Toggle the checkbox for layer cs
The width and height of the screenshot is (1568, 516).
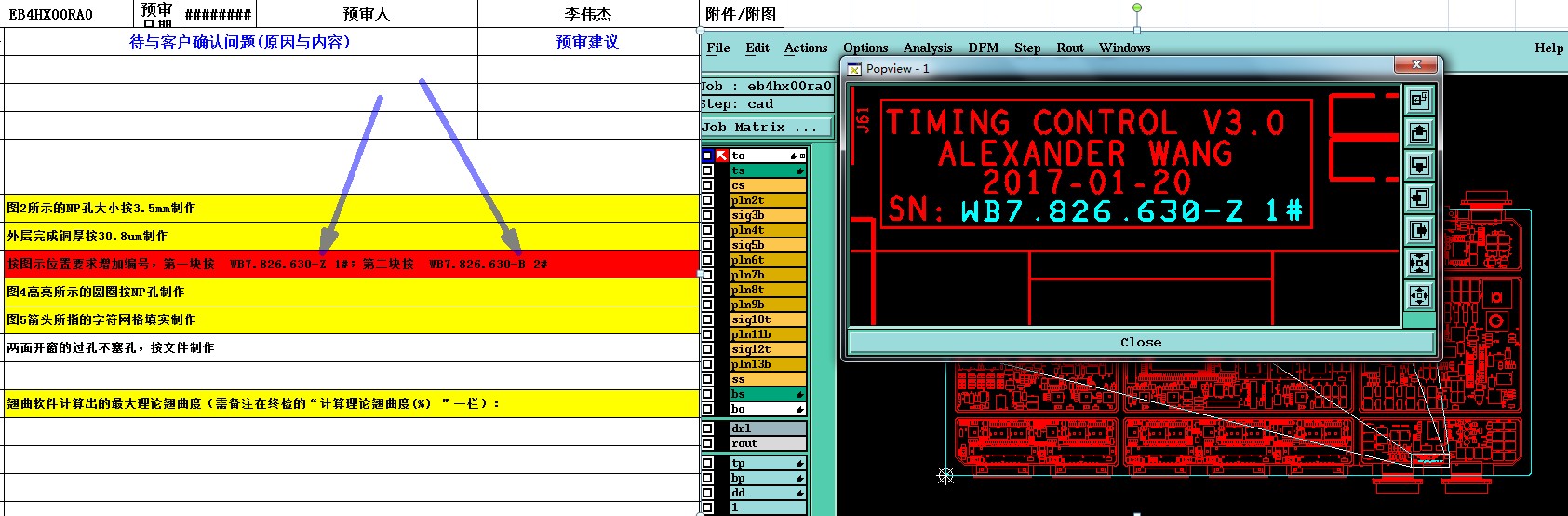[707, 185]
